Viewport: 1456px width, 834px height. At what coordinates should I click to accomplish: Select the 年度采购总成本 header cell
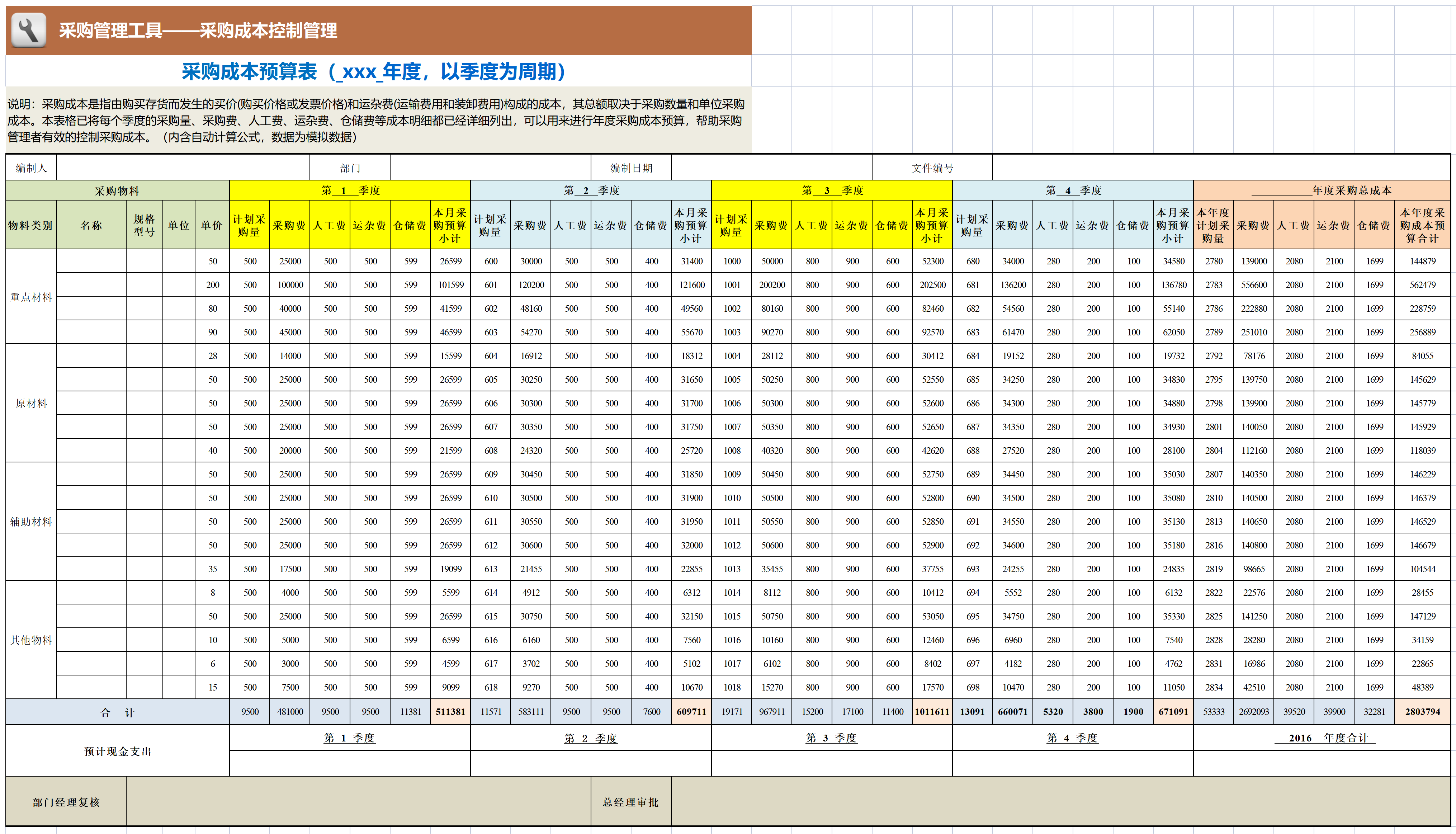[x=1322, y=190]
